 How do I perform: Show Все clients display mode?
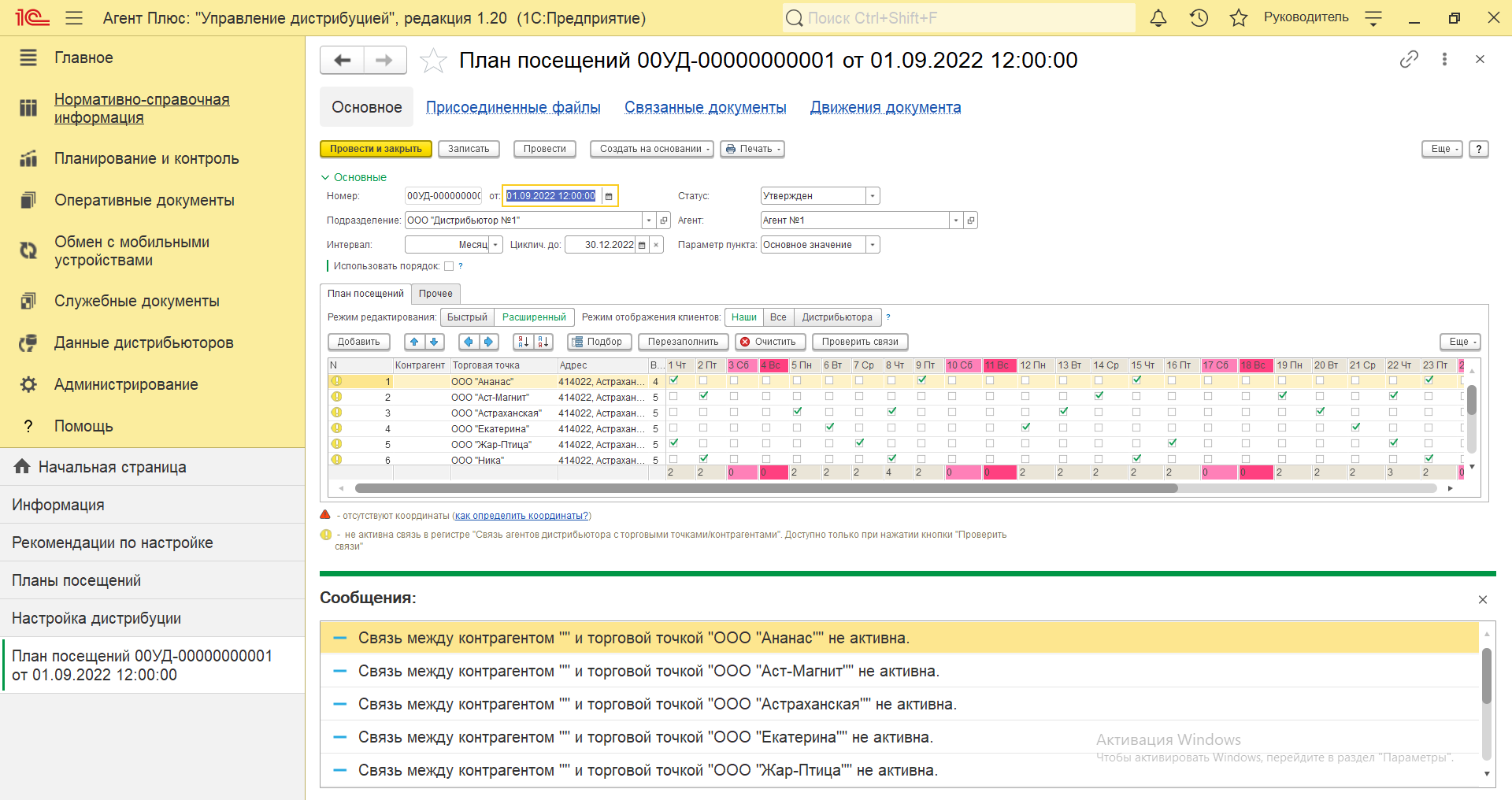[x=778, y=317]
